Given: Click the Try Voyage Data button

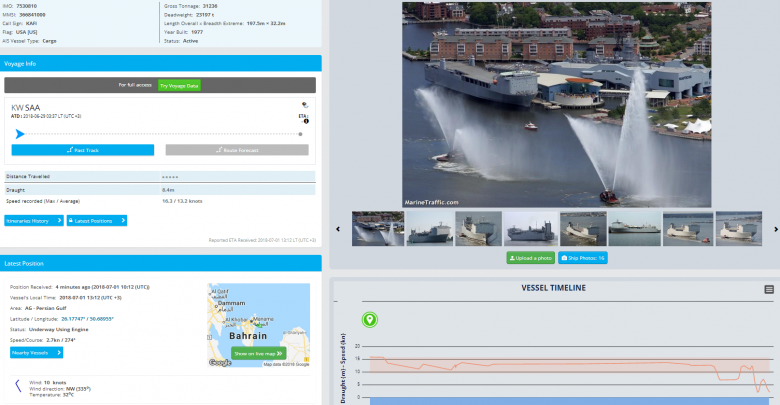Looking at the screenshot, I should [x=179, y=86].
